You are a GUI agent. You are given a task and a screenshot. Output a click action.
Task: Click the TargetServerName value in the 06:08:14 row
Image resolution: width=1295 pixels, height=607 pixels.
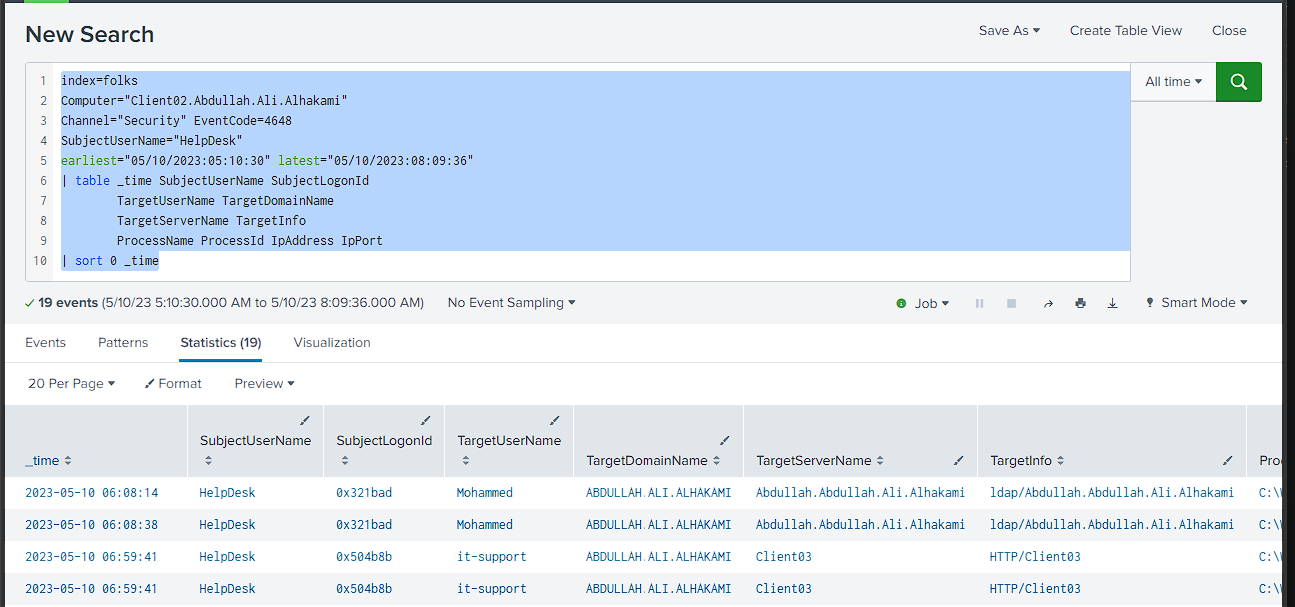[x=860, y=493]
